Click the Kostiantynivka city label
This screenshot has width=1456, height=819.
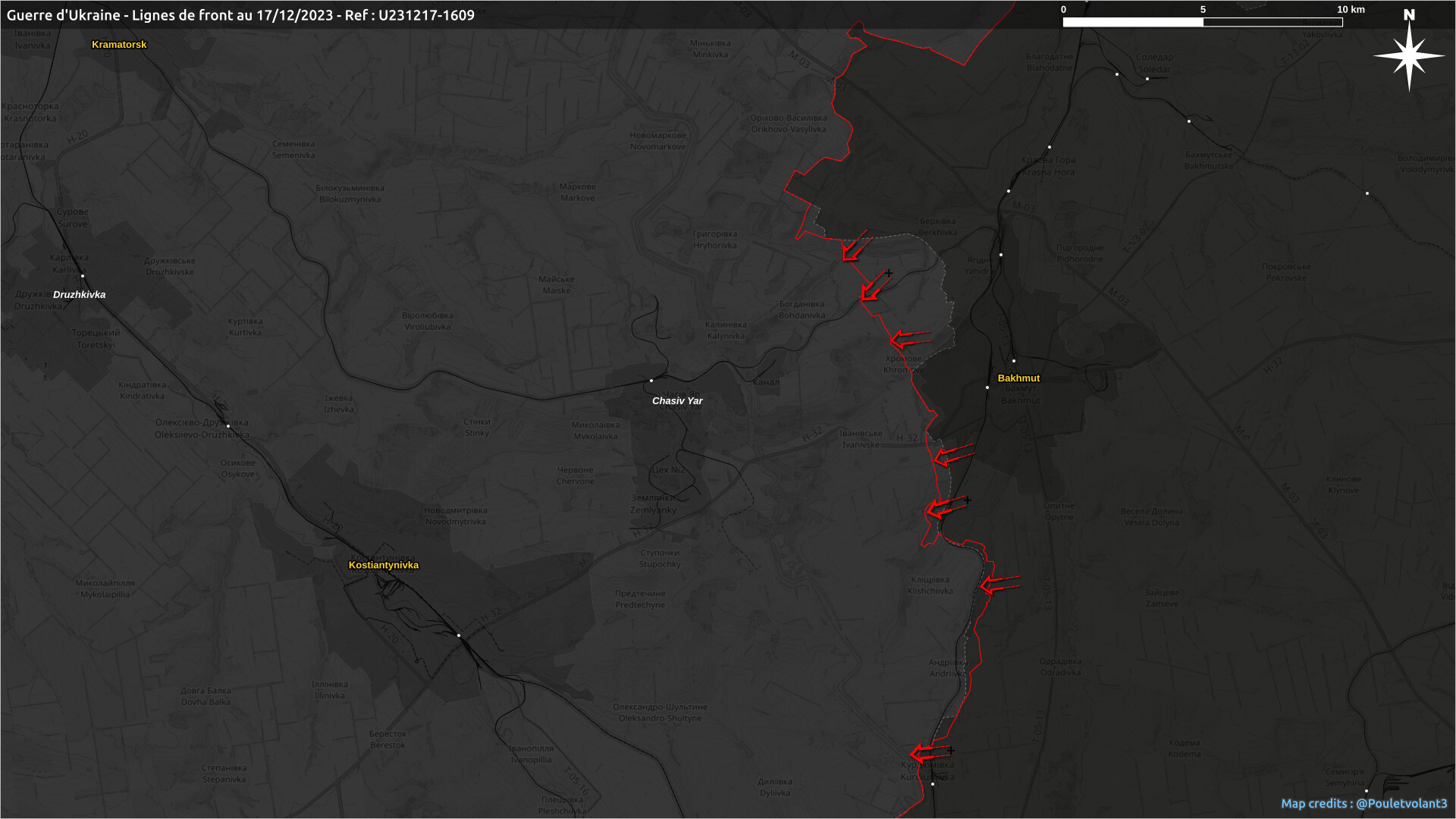point(384,565)
